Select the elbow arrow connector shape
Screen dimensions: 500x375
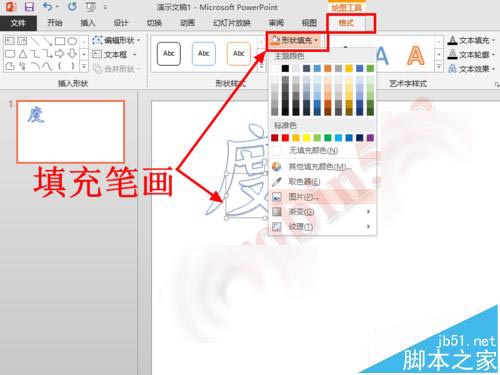pos(47,54)
